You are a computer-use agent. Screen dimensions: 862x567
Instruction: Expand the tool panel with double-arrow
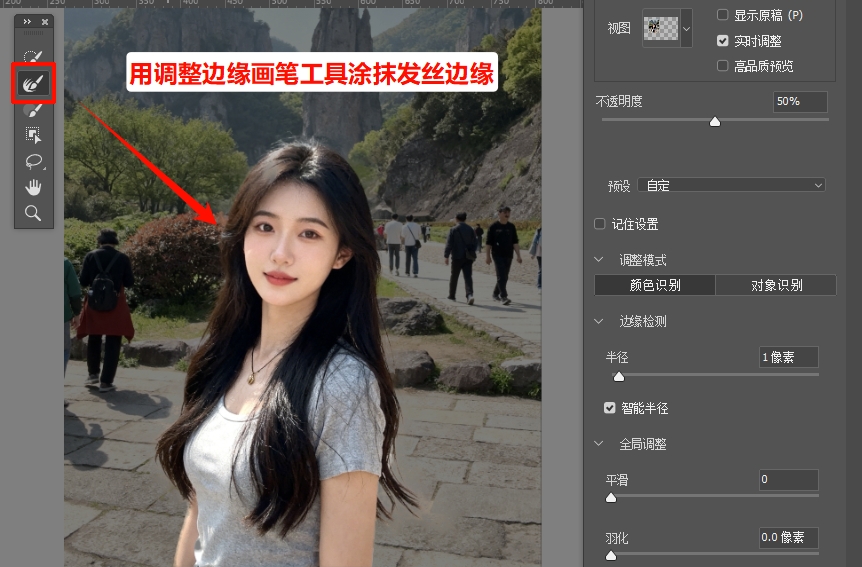click(27, 21)
